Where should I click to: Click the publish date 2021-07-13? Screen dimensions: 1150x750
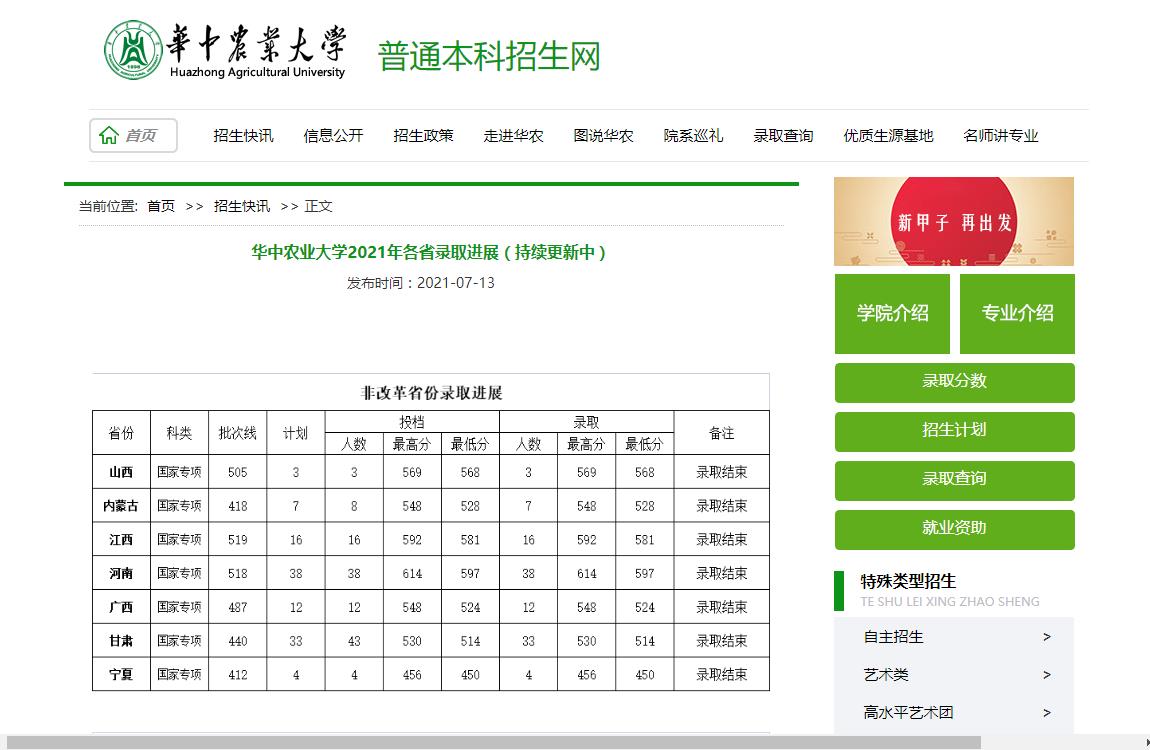[x=455, y=283]
